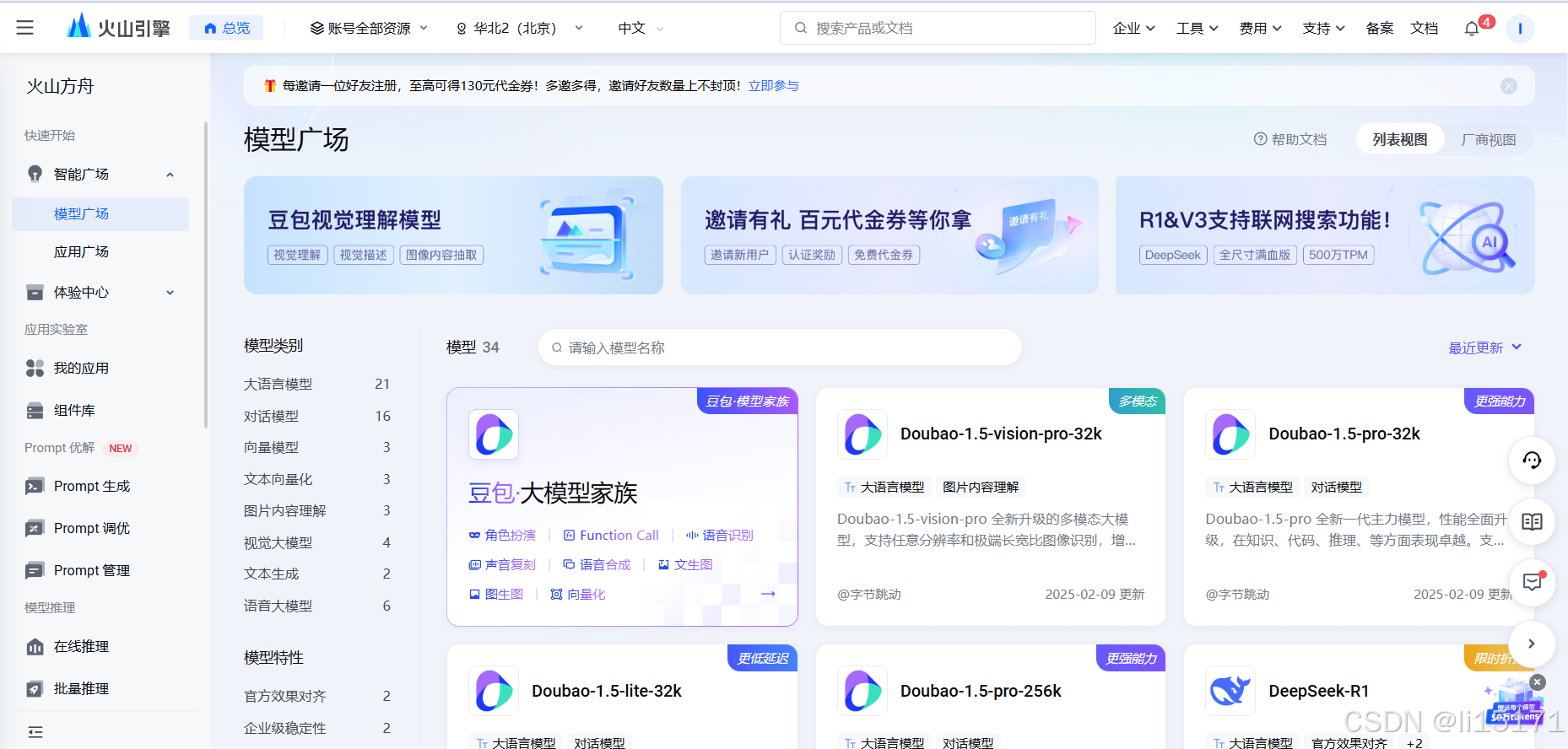Click the 角色扮演 link
The image size is (1568, 749).
[502, 535]
